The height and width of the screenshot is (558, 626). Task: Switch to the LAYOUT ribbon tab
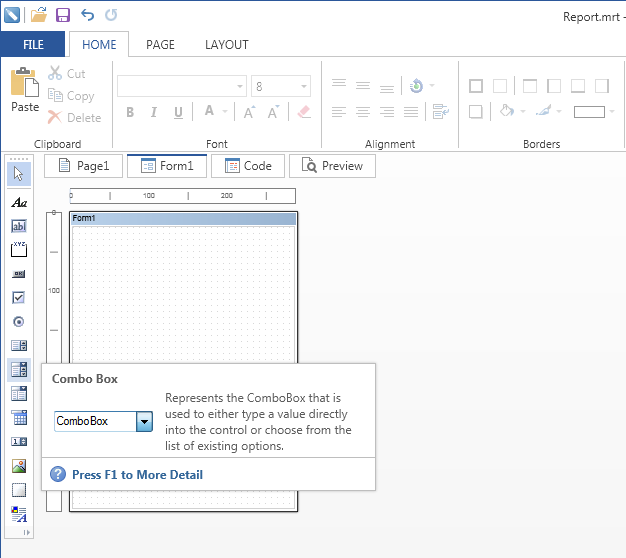click(227, 44)
